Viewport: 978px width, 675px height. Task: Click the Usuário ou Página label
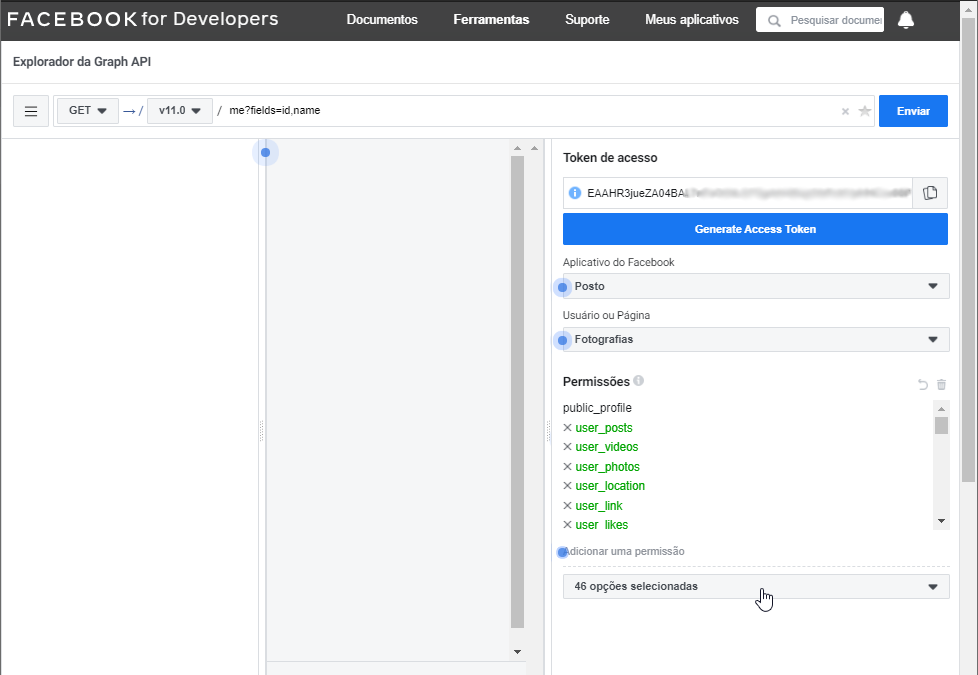(606, 316)
